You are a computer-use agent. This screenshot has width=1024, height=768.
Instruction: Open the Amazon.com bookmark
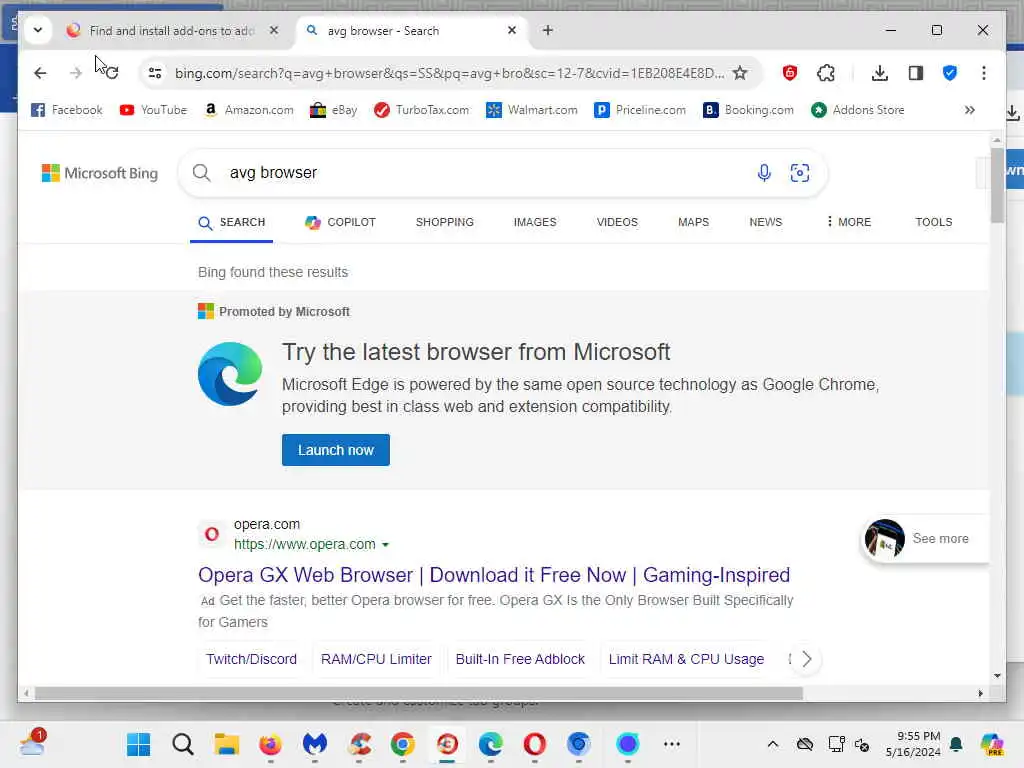(x=248, y=110)
